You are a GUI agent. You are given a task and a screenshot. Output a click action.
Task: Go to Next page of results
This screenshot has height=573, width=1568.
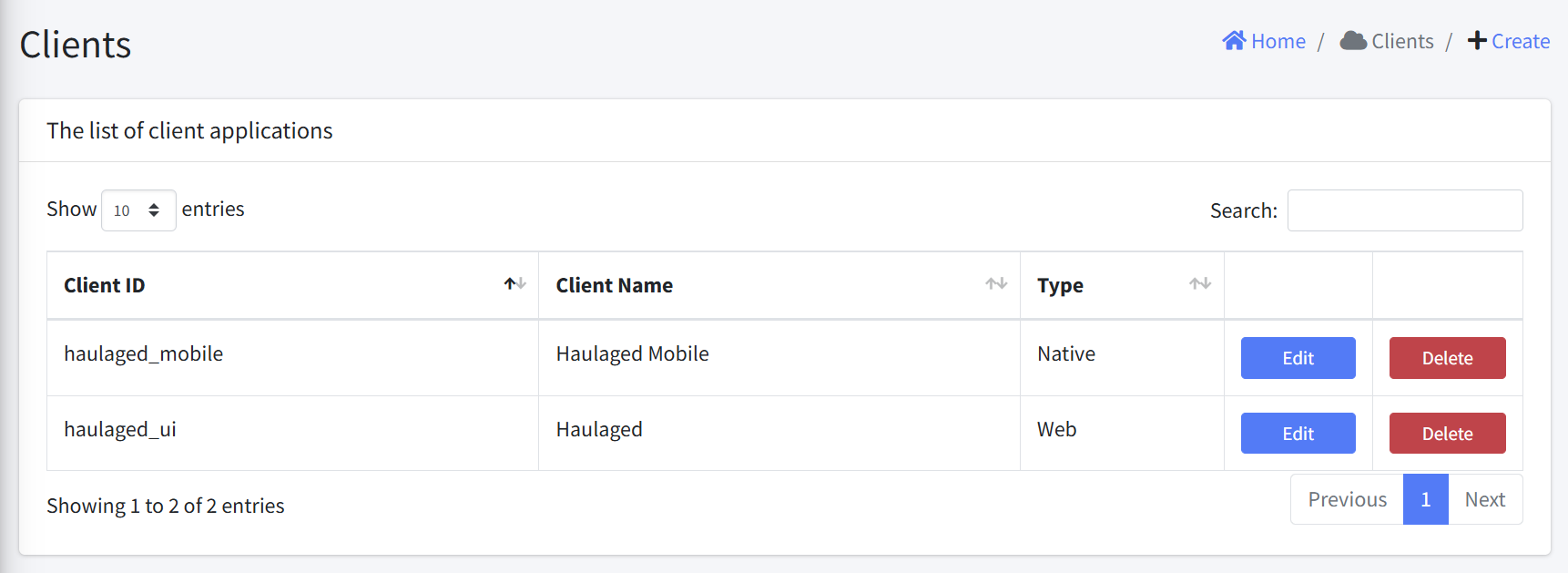(1485, 499)
